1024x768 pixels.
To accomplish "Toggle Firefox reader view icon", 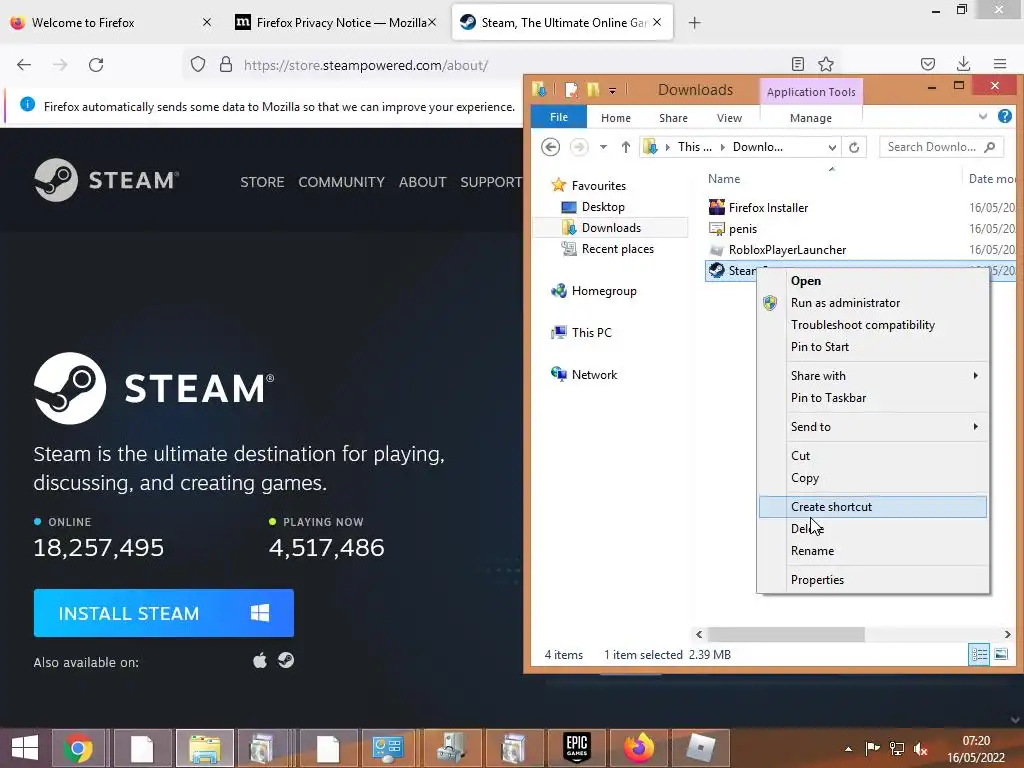I will point(797,64).
